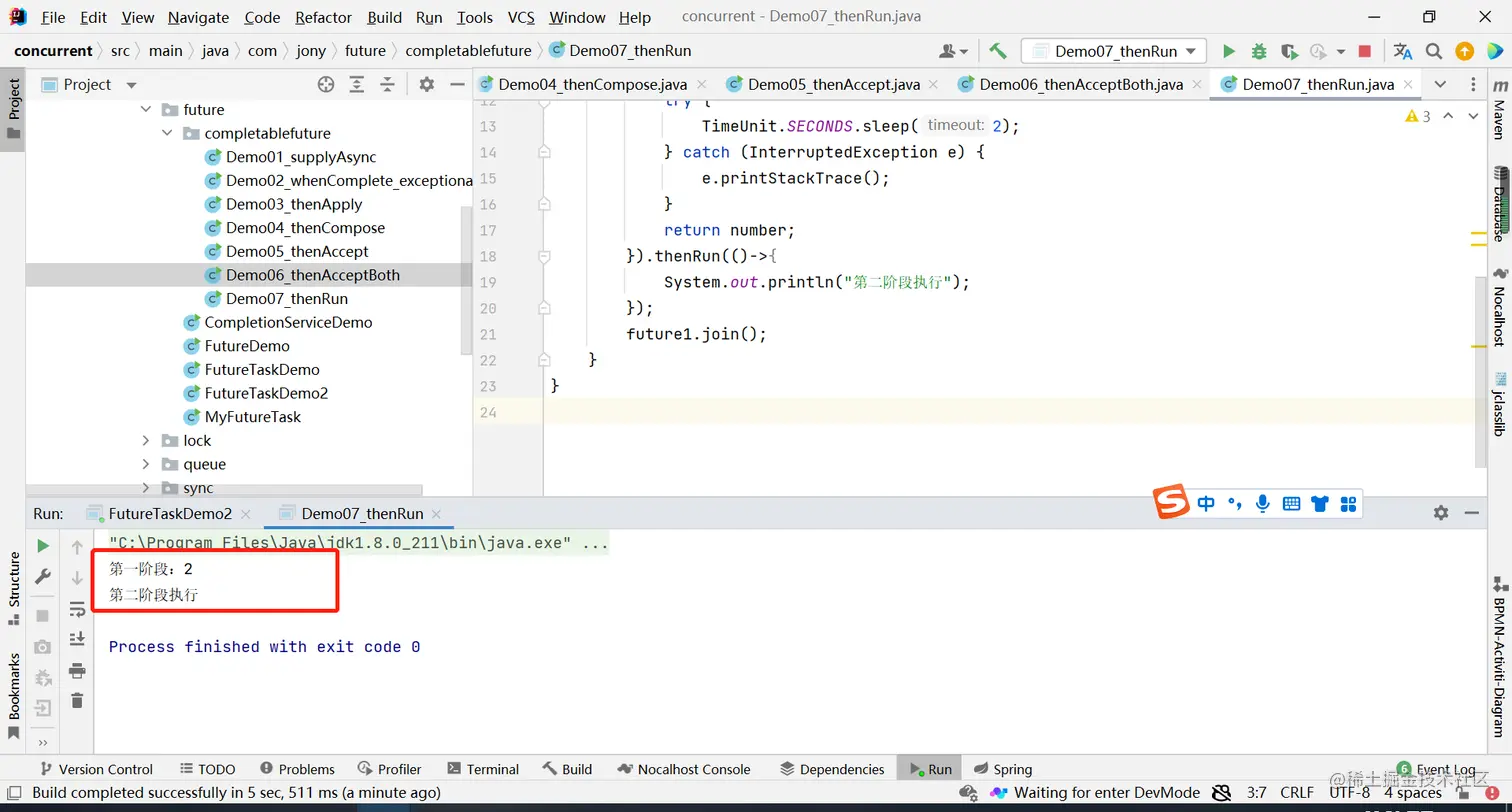The image size is (1512, 812).
Task: Open Nocalhost Console tool window
Action: (685, 769)
